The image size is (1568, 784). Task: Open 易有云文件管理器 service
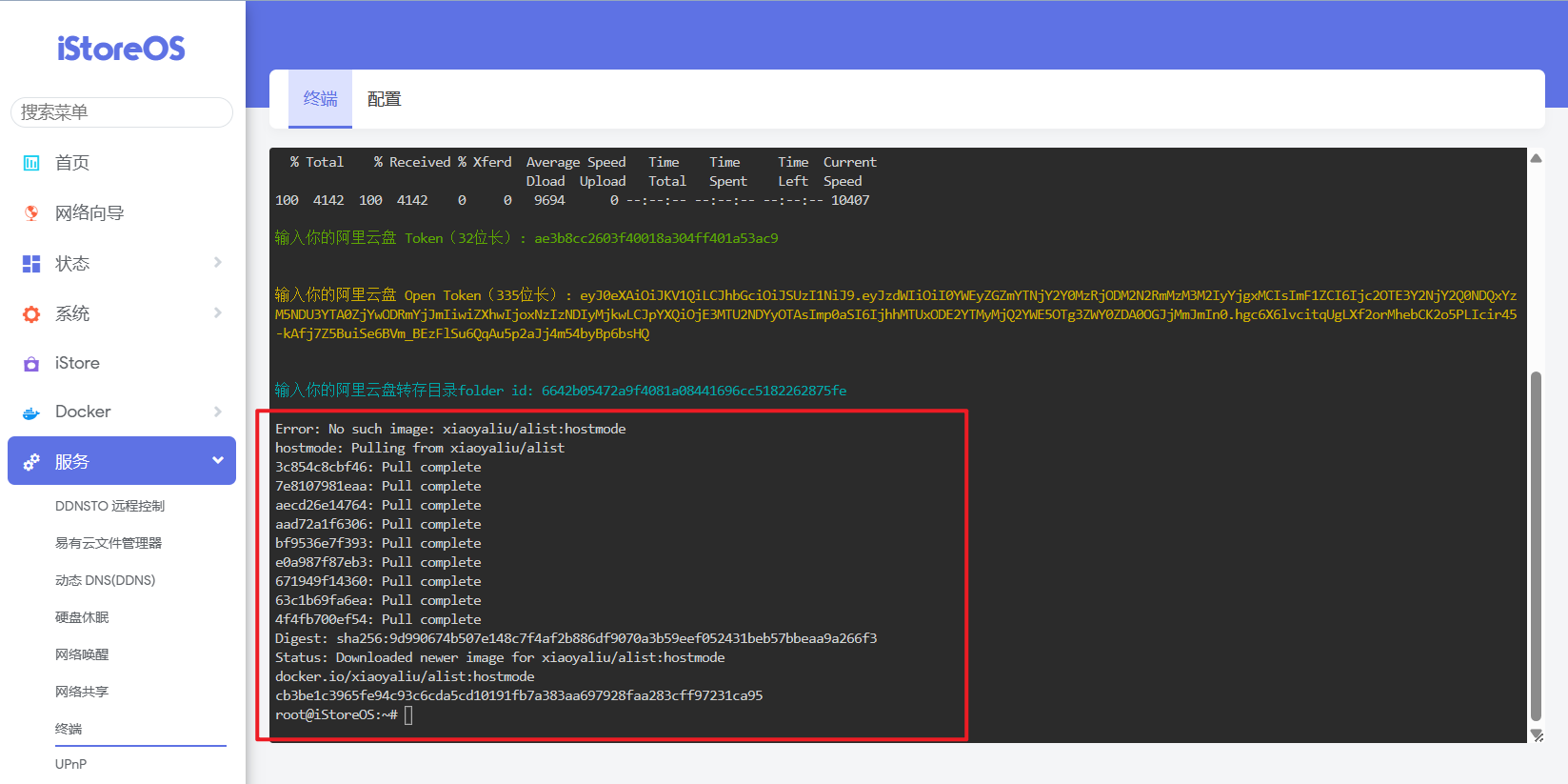109,543
